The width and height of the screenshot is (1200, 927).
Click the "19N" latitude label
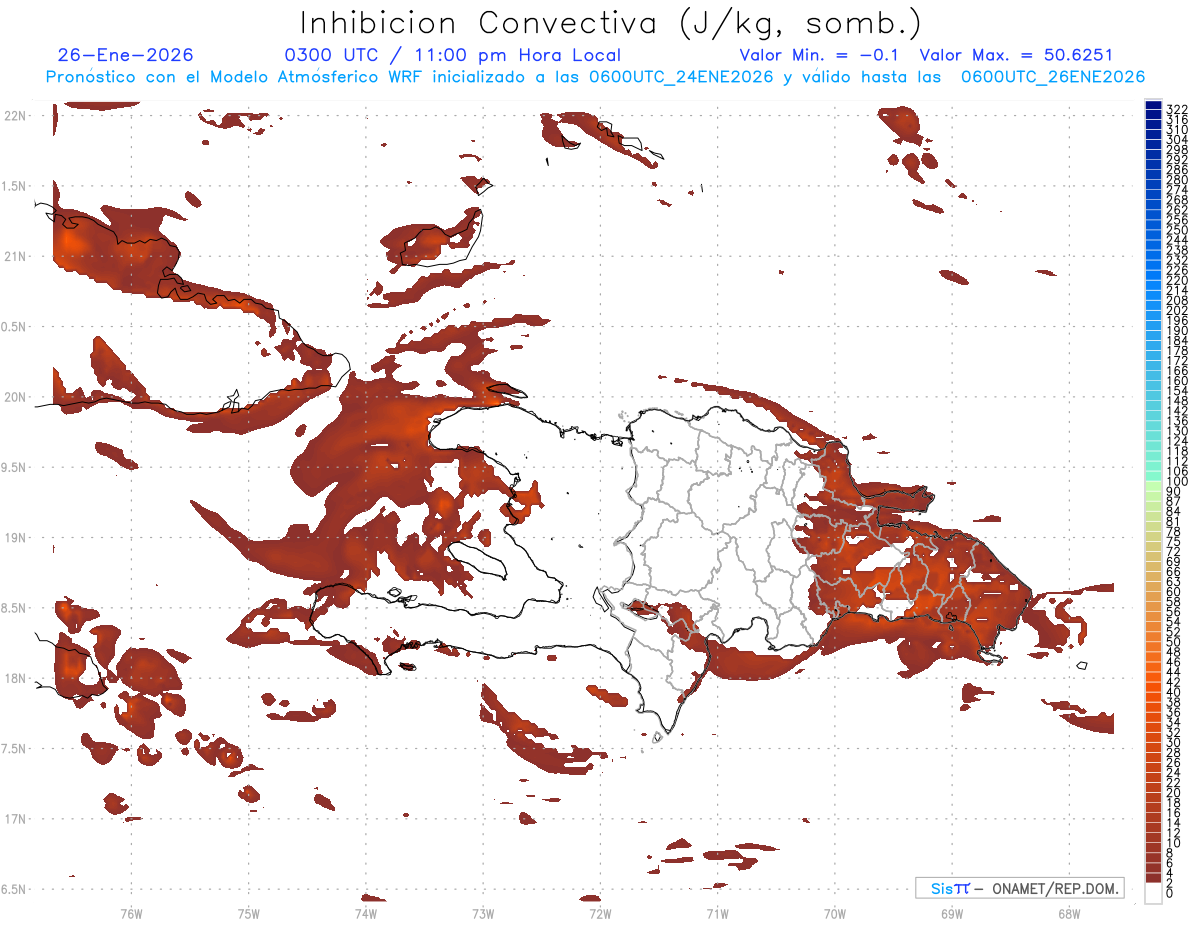[x=16, y=538]
